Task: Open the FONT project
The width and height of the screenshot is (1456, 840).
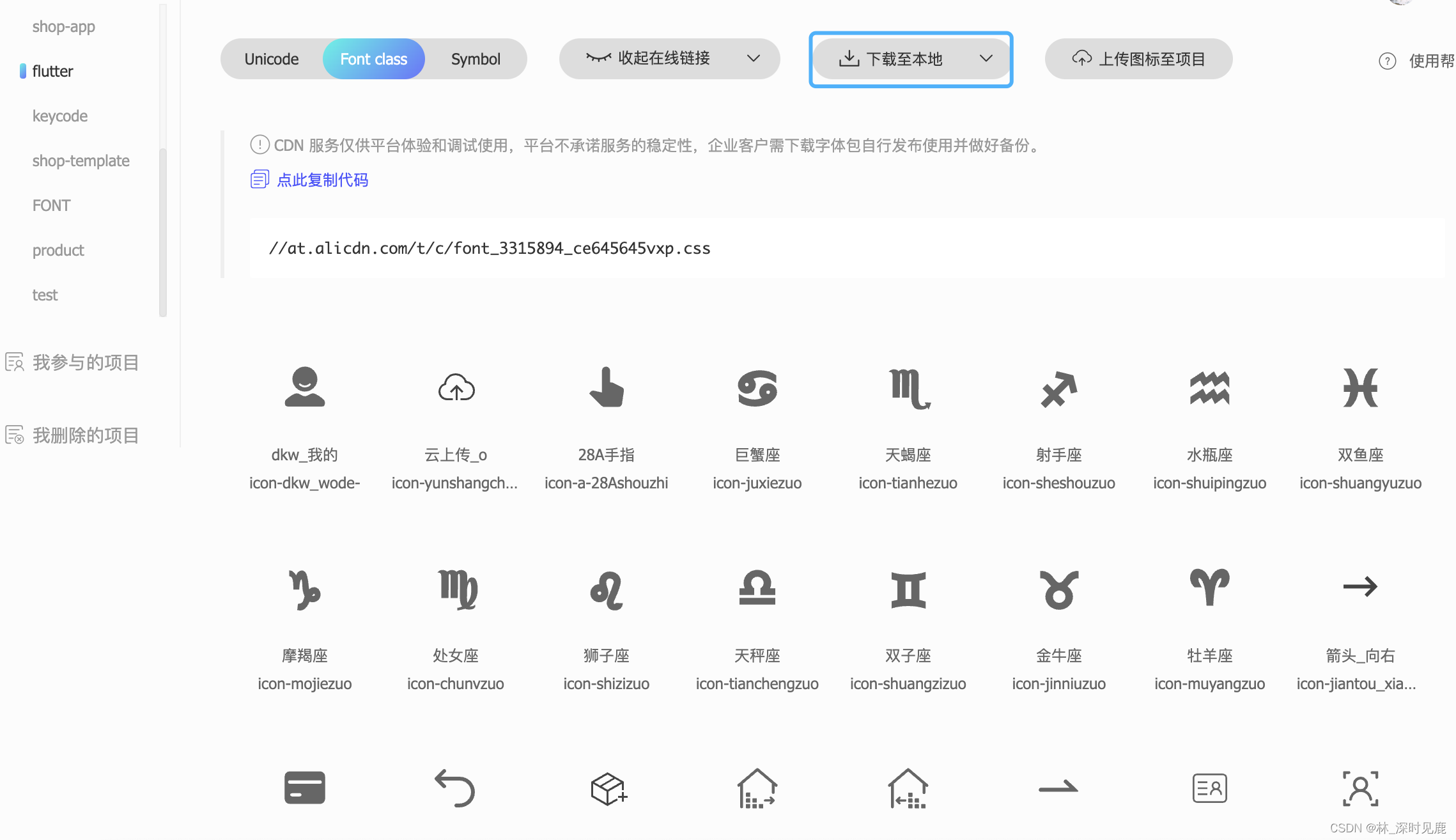Action: [x=52, y=205]
